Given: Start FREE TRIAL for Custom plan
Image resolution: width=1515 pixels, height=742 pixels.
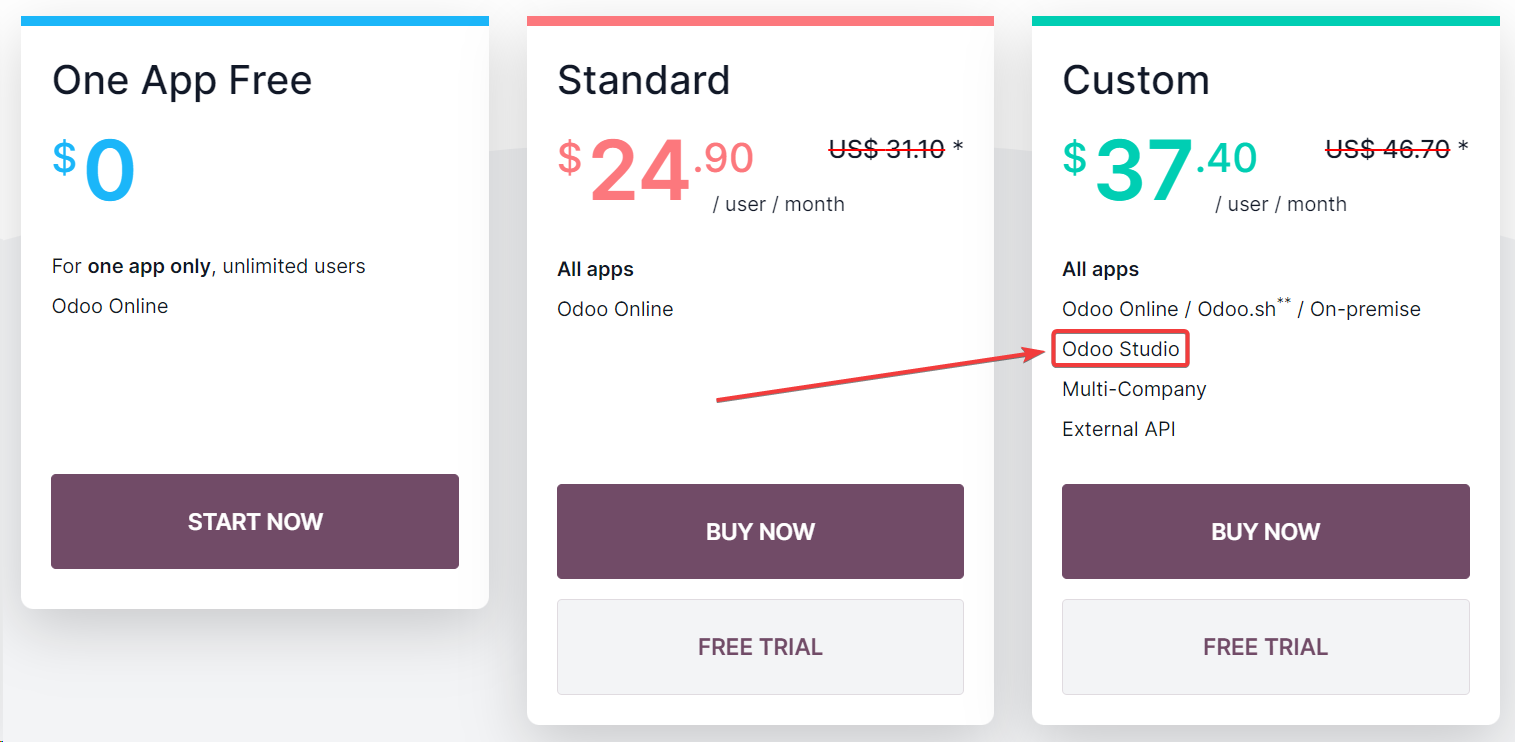Looking at the screenshot, I should 1265,647.
